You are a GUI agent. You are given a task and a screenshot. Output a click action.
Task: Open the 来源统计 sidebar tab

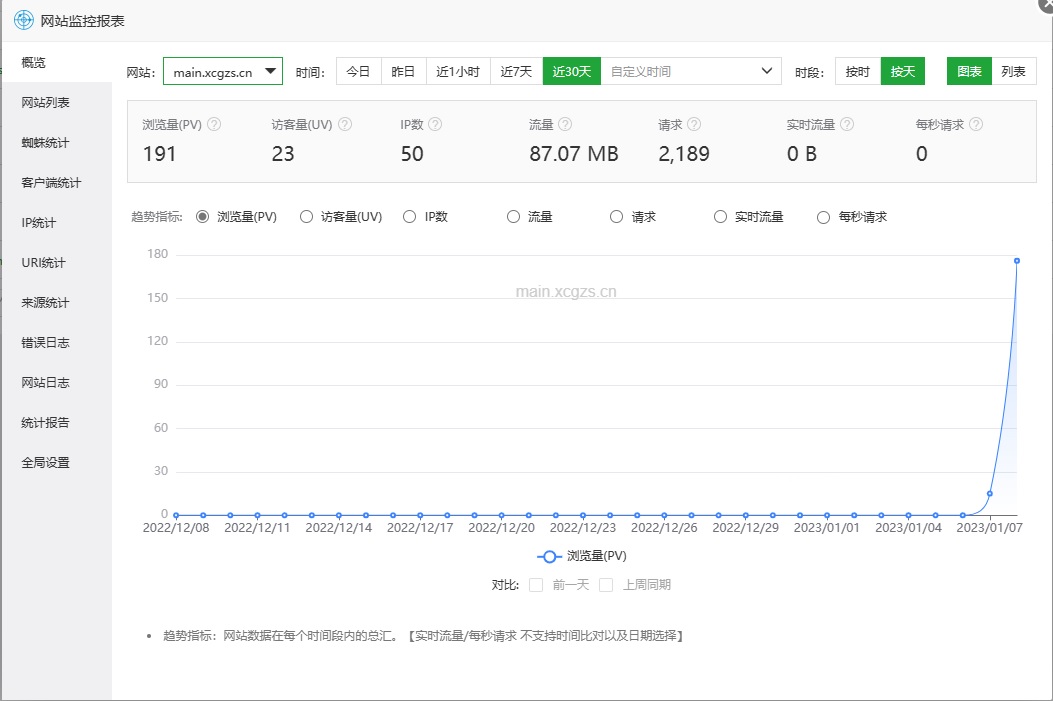coord(56,303)
